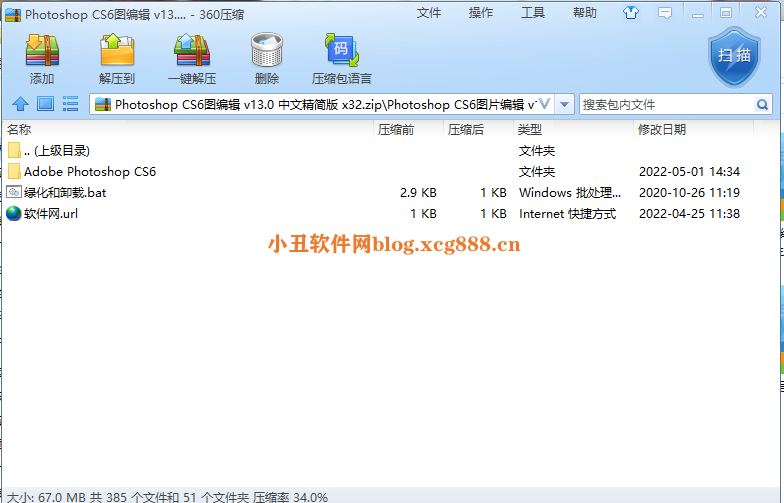Switch to list detail view
Viewport: 784px width, 503px height.
pyautogui.click(x=70, y=104)
